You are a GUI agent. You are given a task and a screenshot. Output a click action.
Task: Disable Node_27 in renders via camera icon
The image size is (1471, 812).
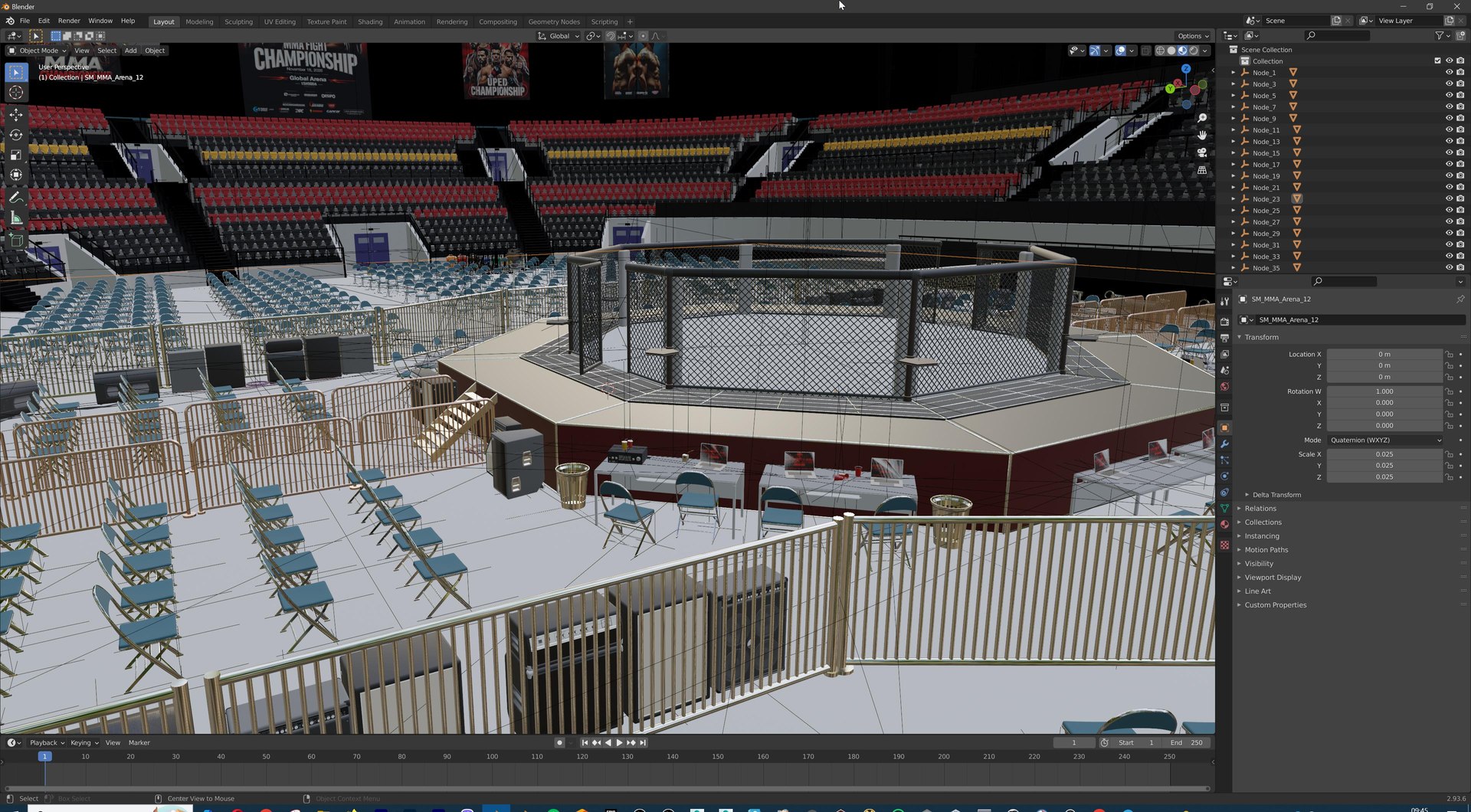click(x=1460, y=222)
